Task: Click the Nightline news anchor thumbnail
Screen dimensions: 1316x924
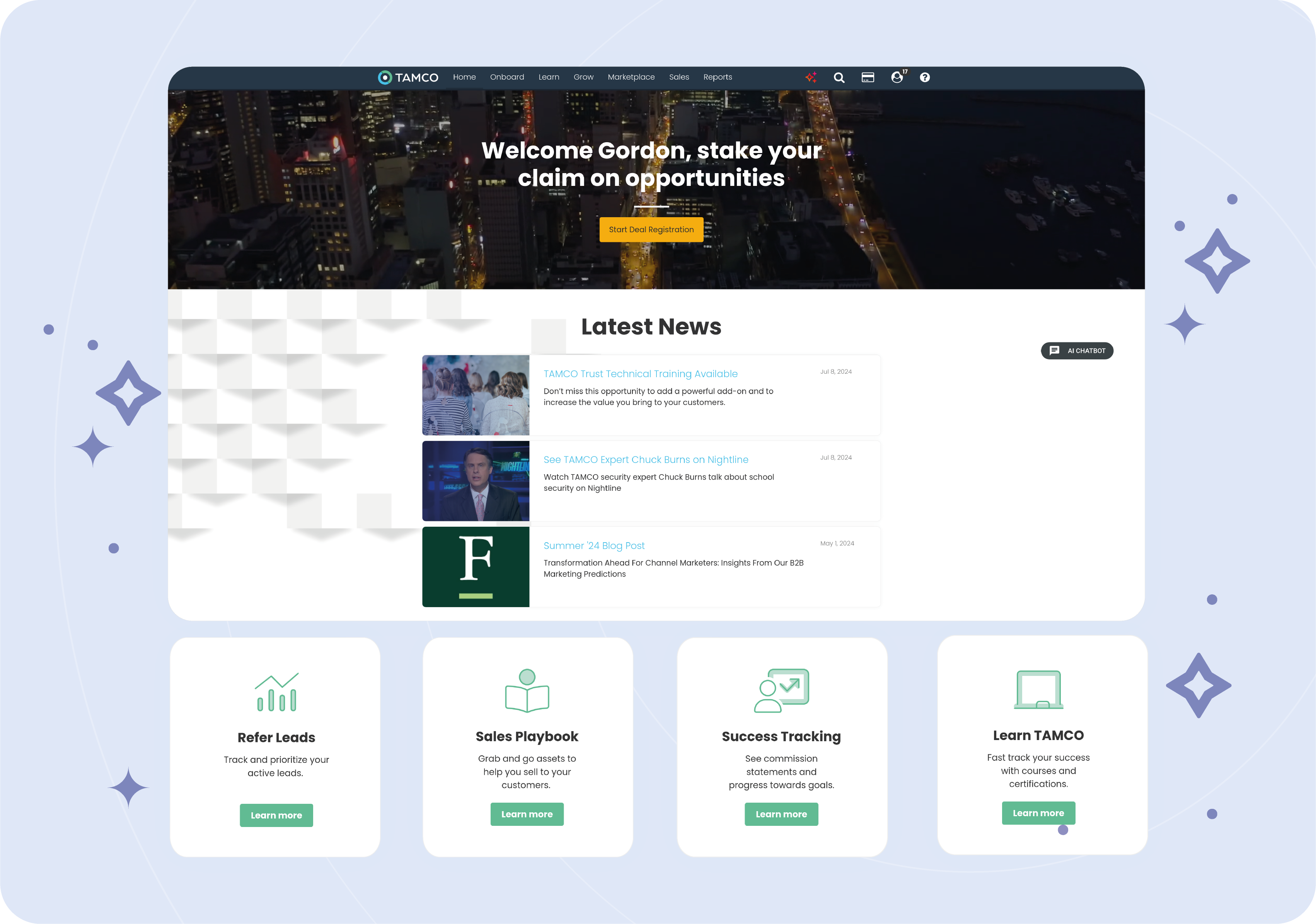Action: click(x=476, y=481)
